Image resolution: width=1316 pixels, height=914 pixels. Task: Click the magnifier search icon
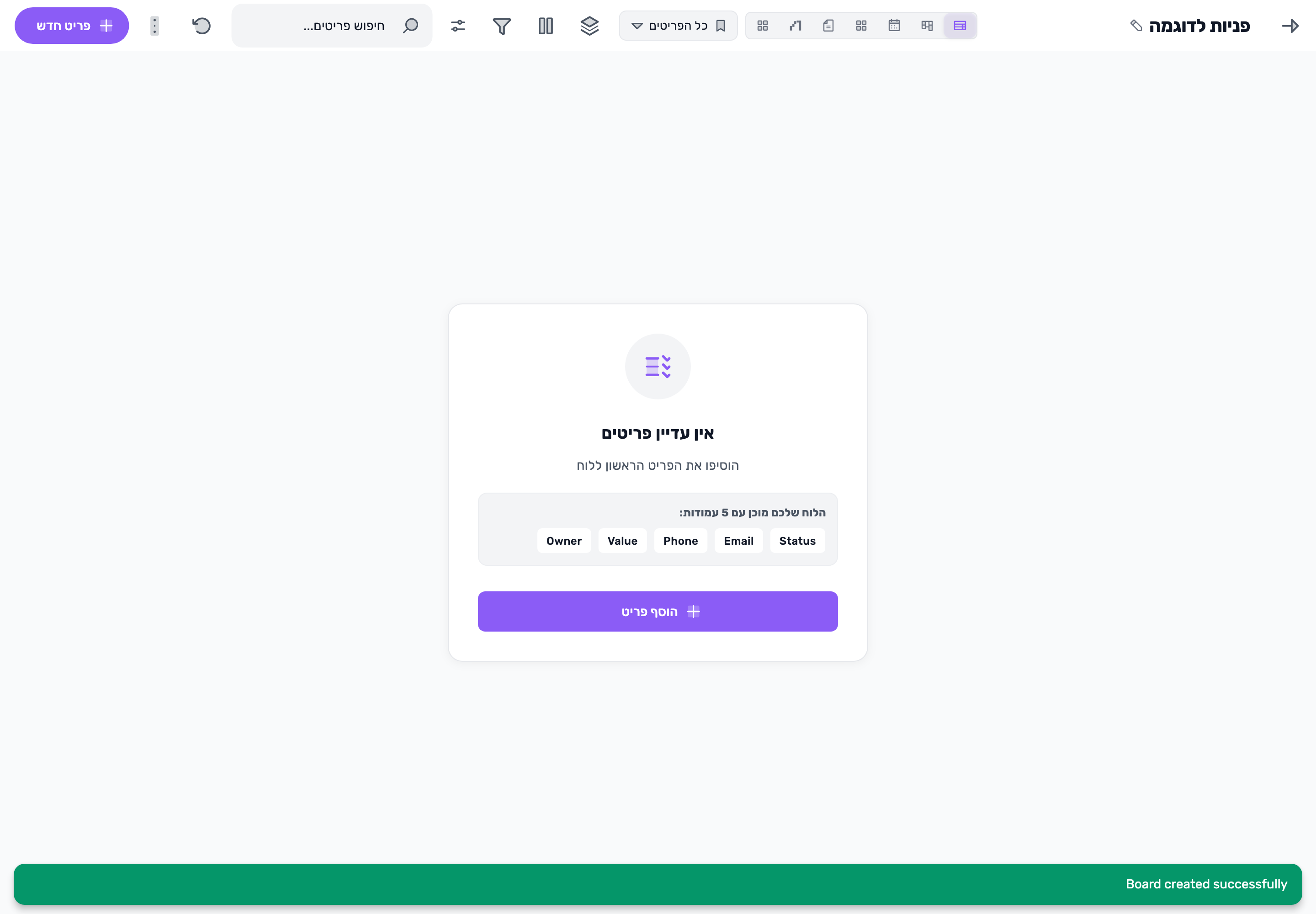411,26
